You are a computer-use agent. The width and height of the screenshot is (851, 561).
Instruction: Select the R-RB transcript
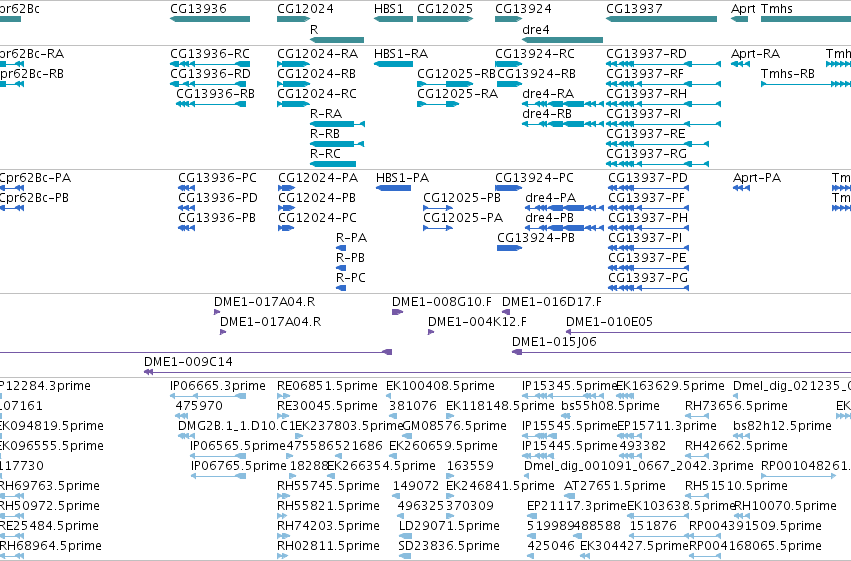click(x=325, y=134)
